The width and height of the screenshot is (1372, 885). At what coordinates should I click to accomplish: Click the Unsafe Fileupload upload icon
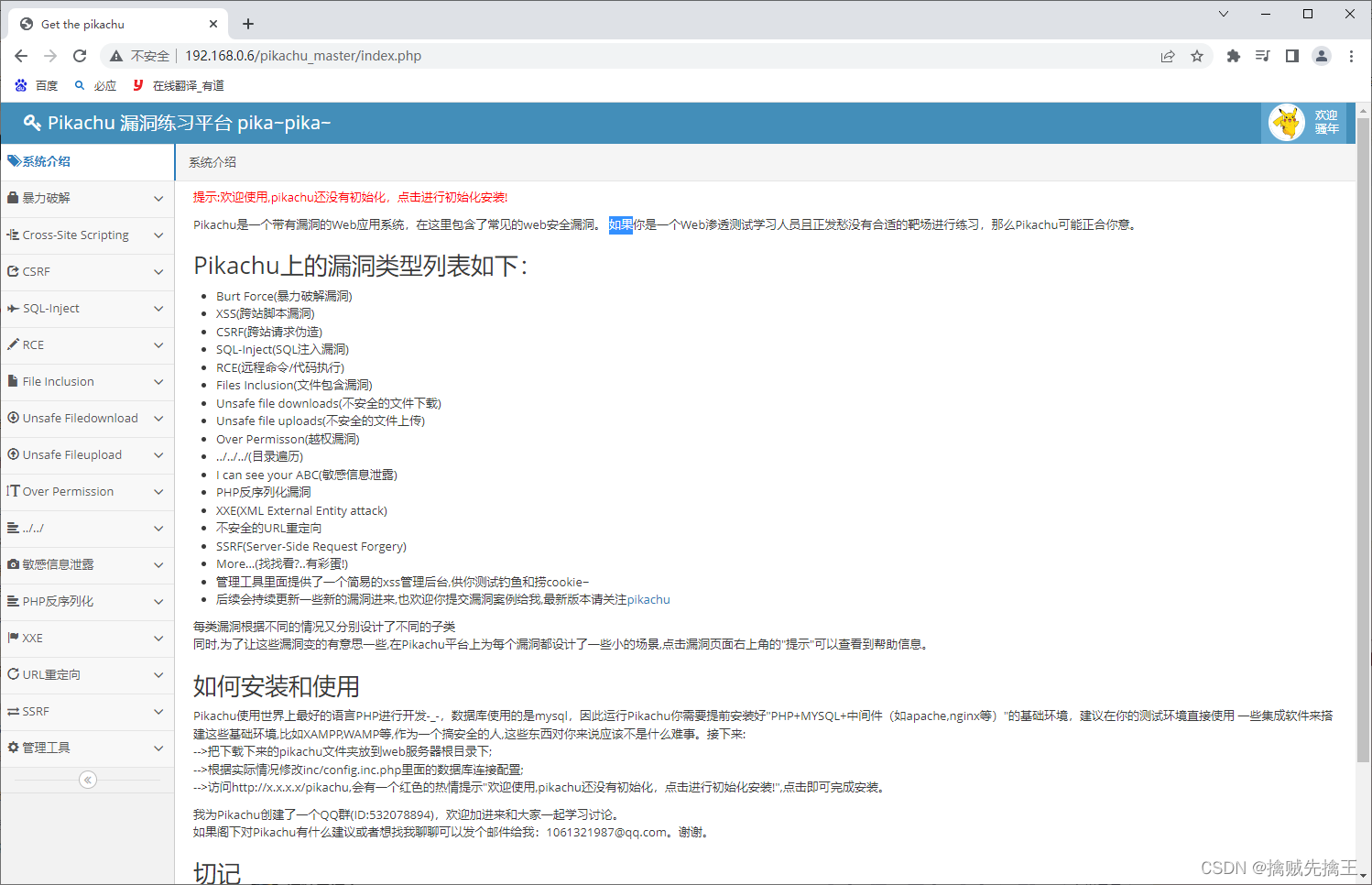pyautogui.click(x=13, y=454)
